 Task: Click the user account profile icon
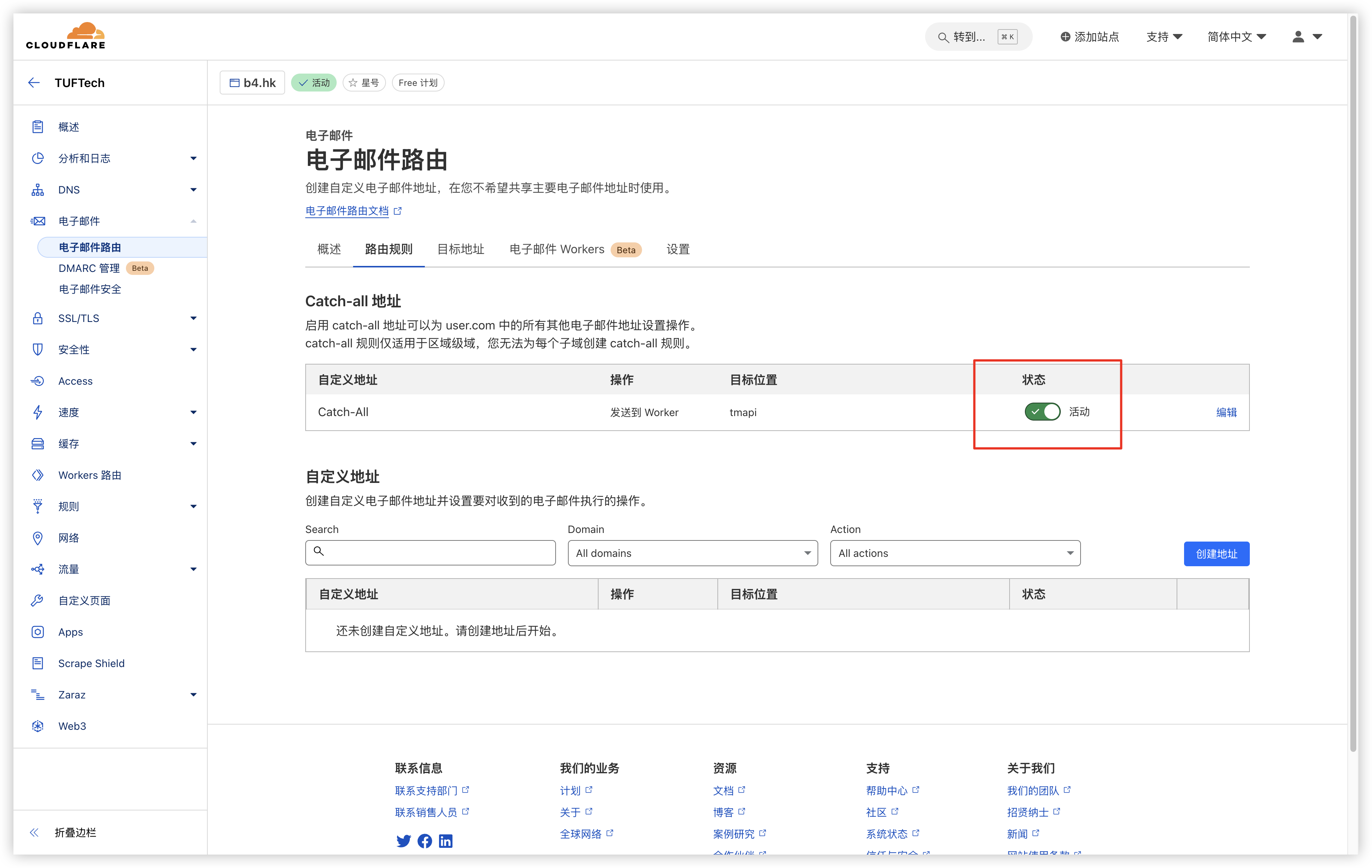[x=1298, y=37]
